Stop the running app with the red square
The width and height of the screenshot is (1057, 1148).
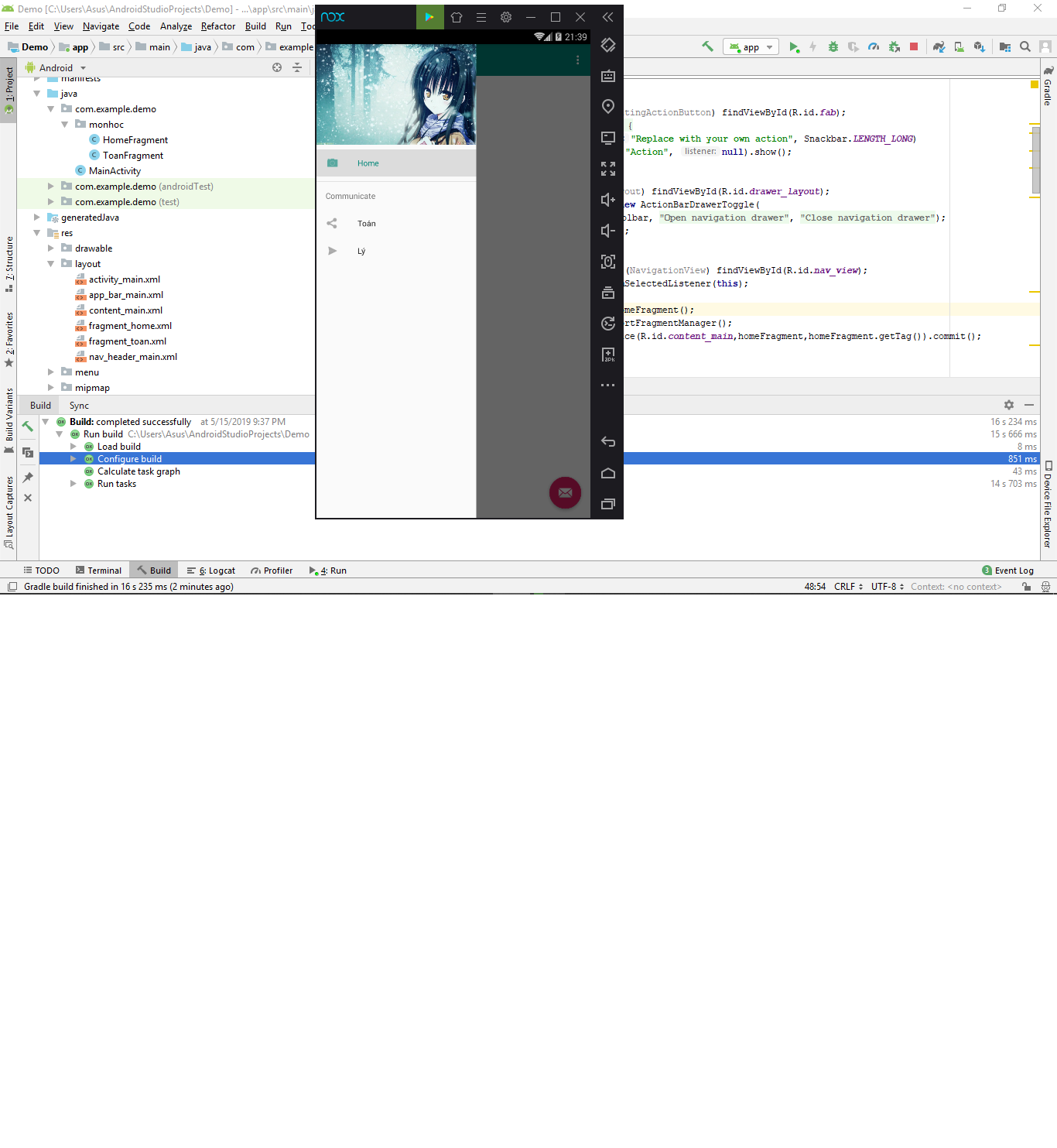coord(914,47)
